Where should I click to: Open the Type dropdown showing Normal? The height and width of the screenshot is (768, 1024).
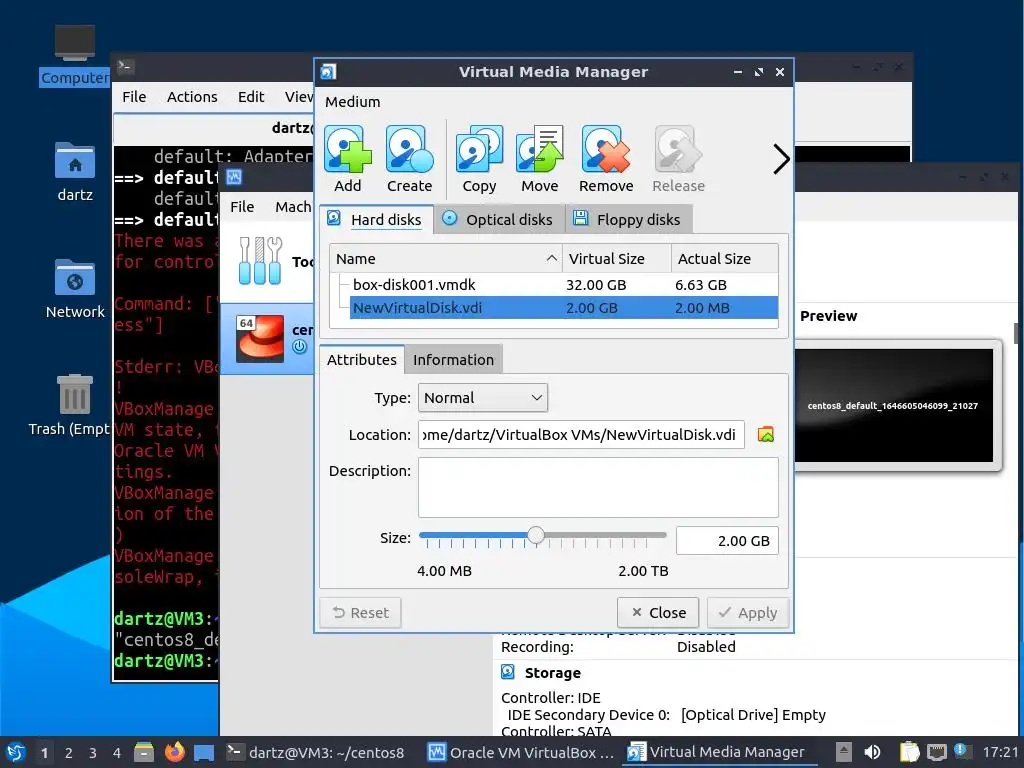click(483, 398)
